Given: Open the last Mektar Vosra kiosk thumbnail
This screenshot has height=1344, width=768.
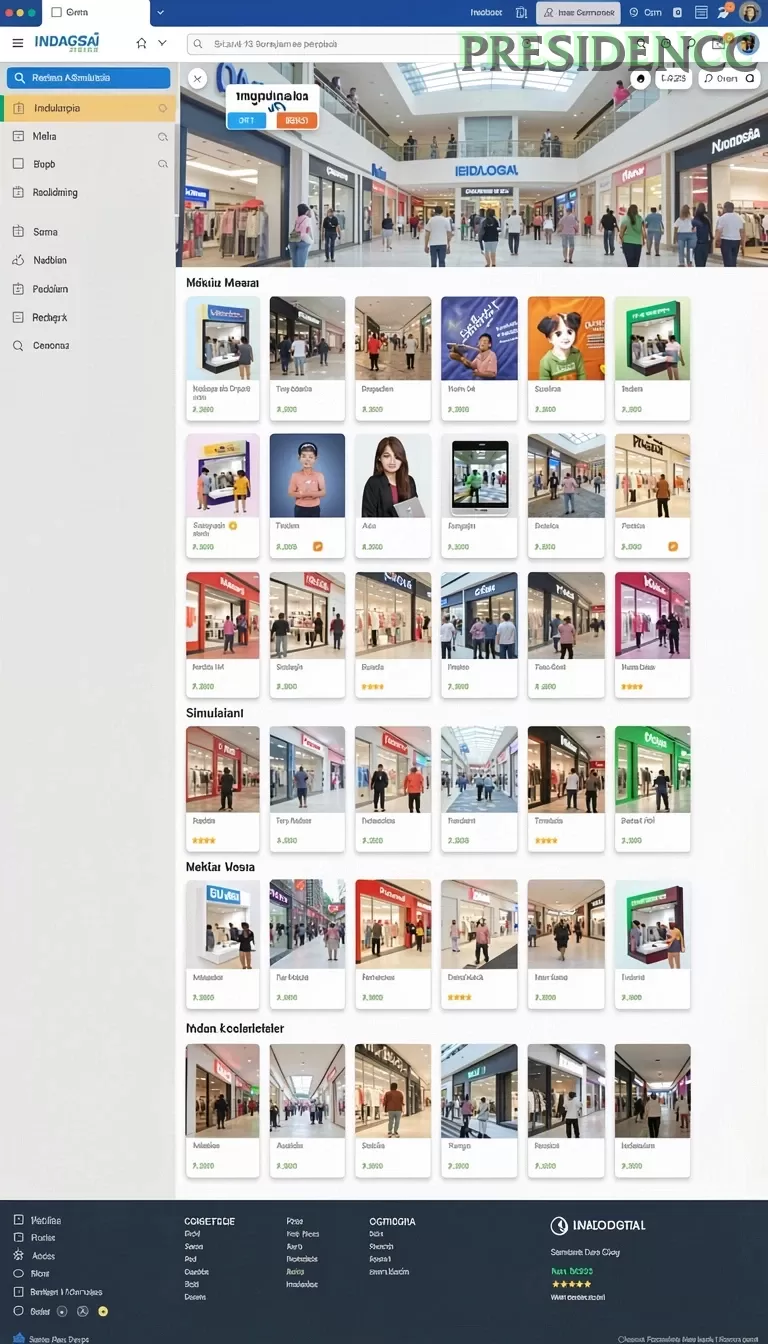Looking at the screenshot, I should point(652,923).
